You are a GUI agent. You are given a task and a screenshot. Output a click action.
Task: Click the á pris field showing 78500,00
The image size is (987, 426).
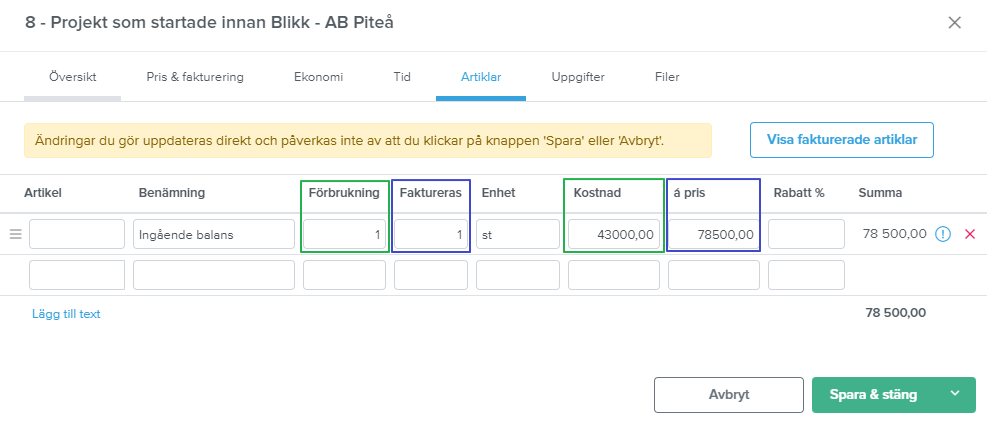(x=714, y=234)
